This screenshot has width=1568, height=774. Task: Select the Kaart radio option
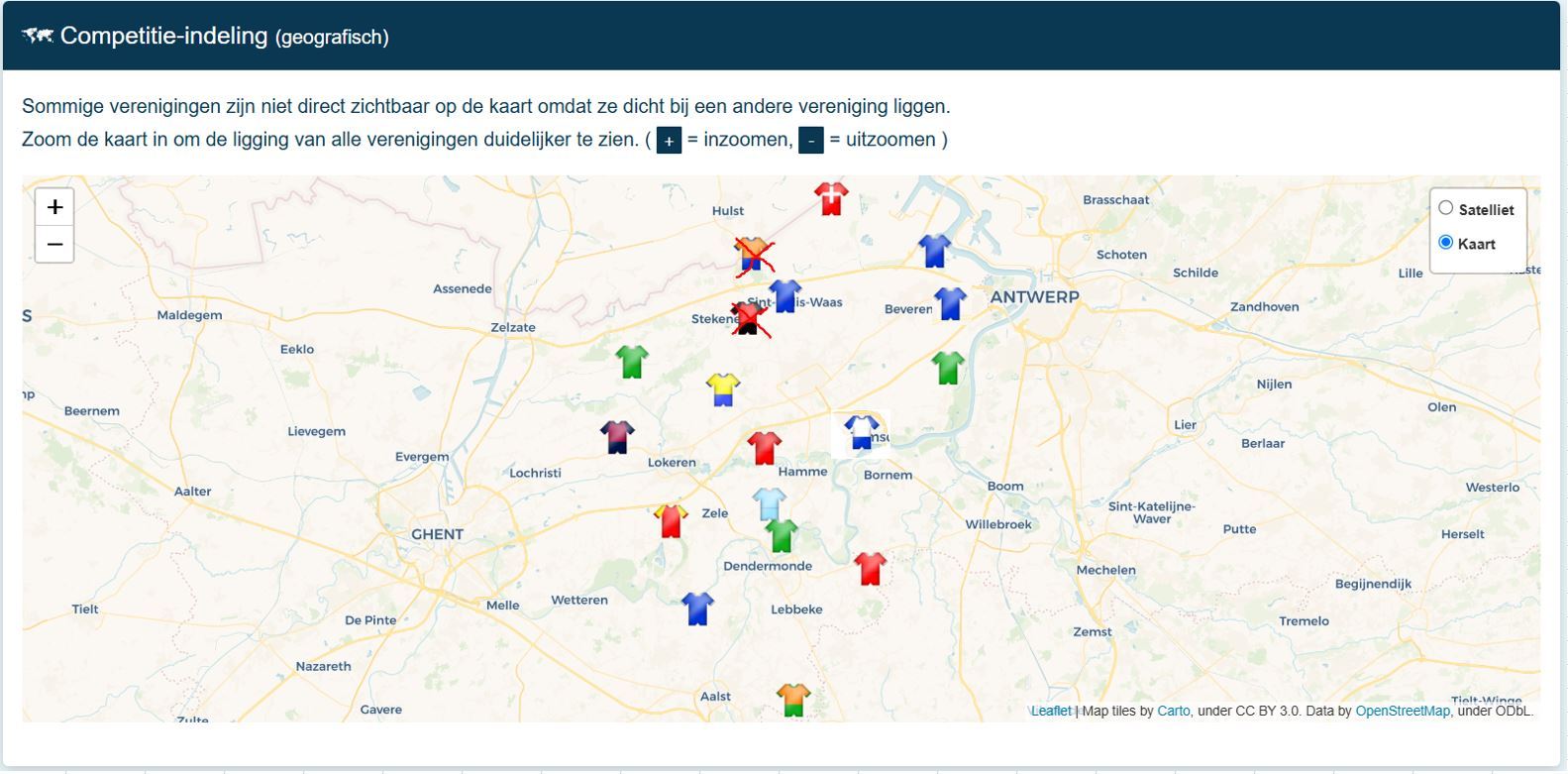[x=1446, y=243]
